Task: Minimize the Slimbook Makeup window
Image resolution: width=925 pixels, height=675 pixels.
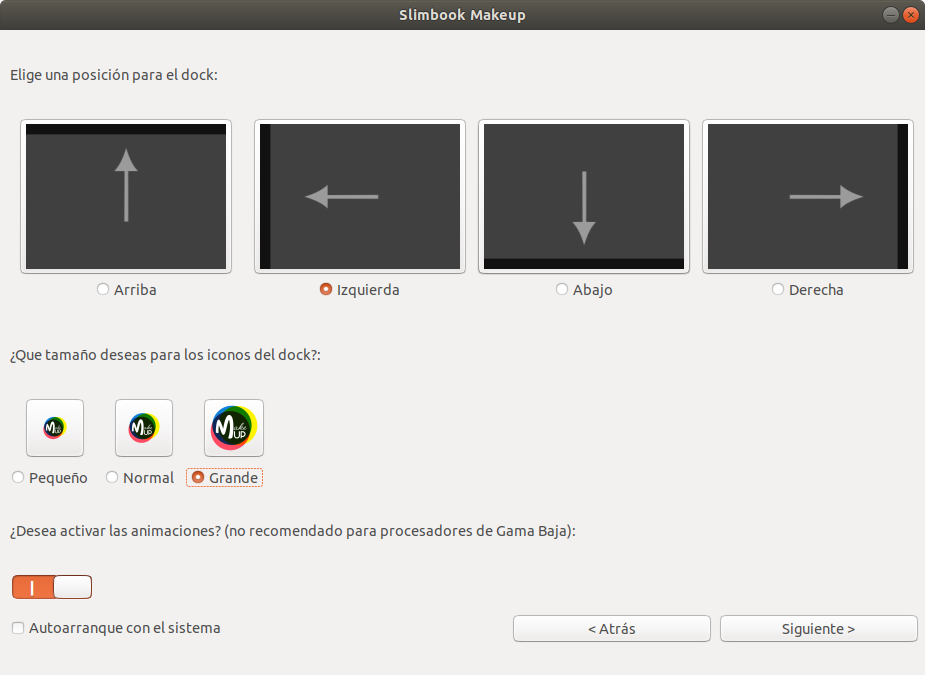Action: (x=890, y=15)
